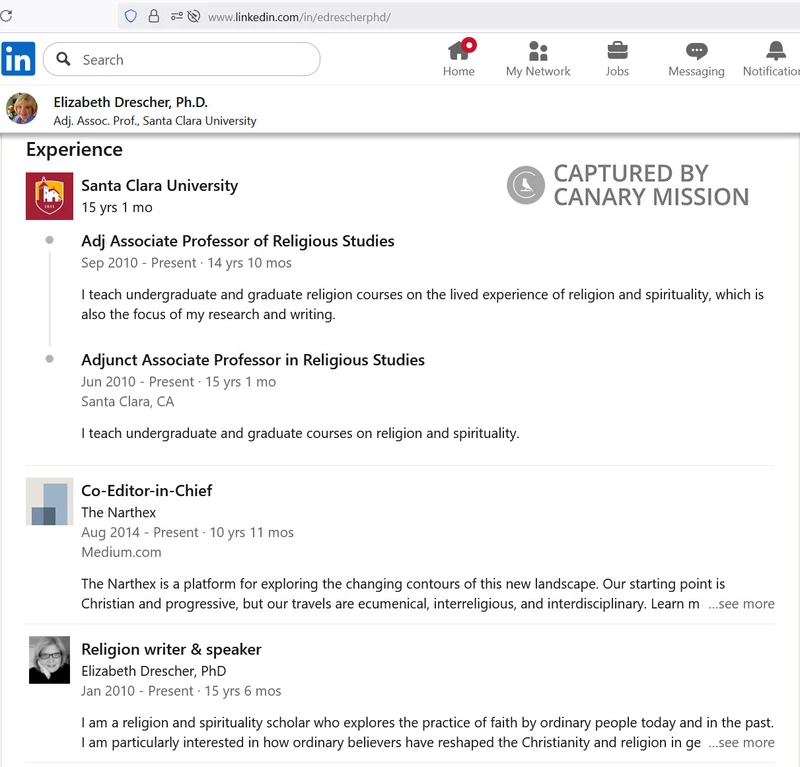
Task: Open the Santa Clara University experience heading
Action: 159,185
